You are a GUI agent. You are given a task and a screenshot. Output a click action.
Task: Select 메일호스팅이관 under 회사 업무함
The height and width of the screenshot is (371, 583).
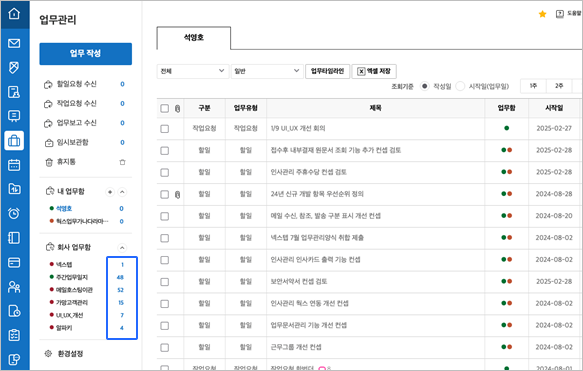(x=74, y=290)
